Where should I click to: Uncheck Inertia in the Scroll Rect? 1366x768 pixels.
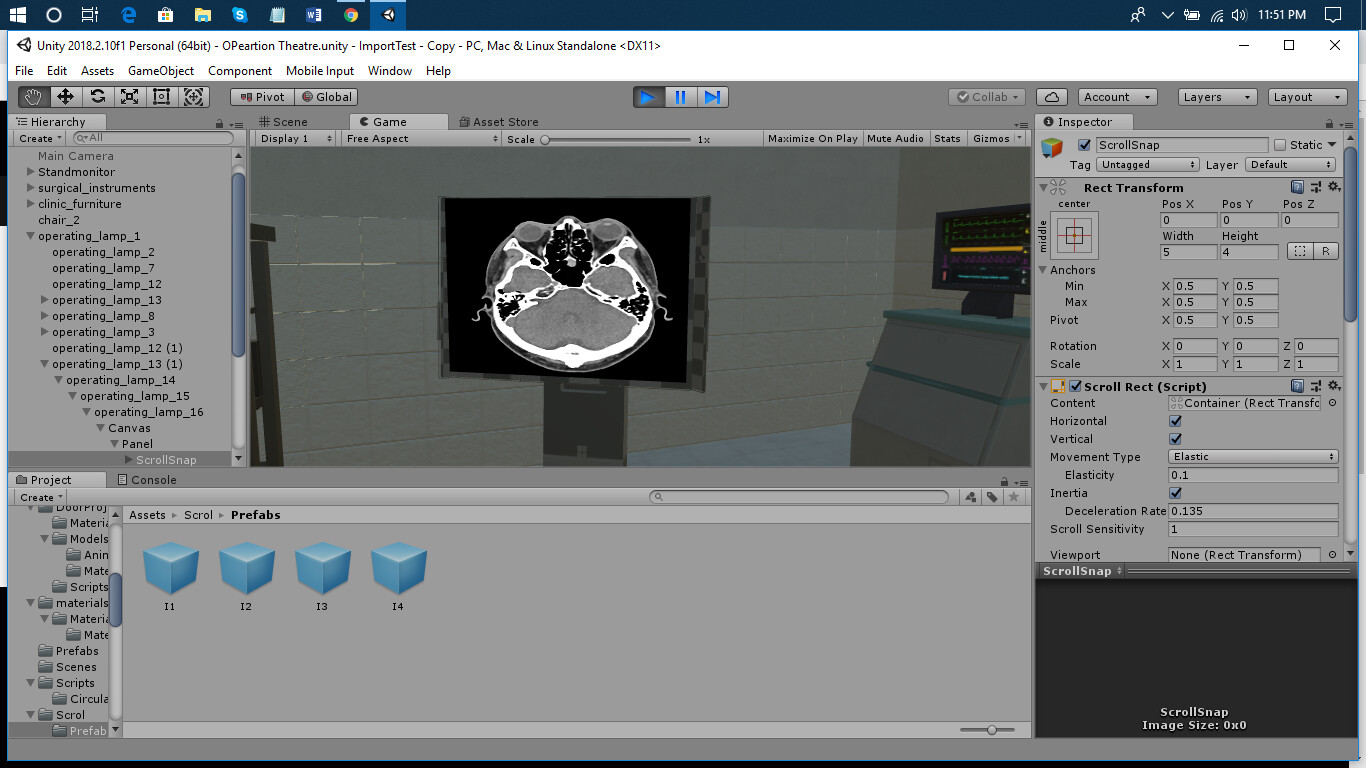click(x=1174, y=493)
